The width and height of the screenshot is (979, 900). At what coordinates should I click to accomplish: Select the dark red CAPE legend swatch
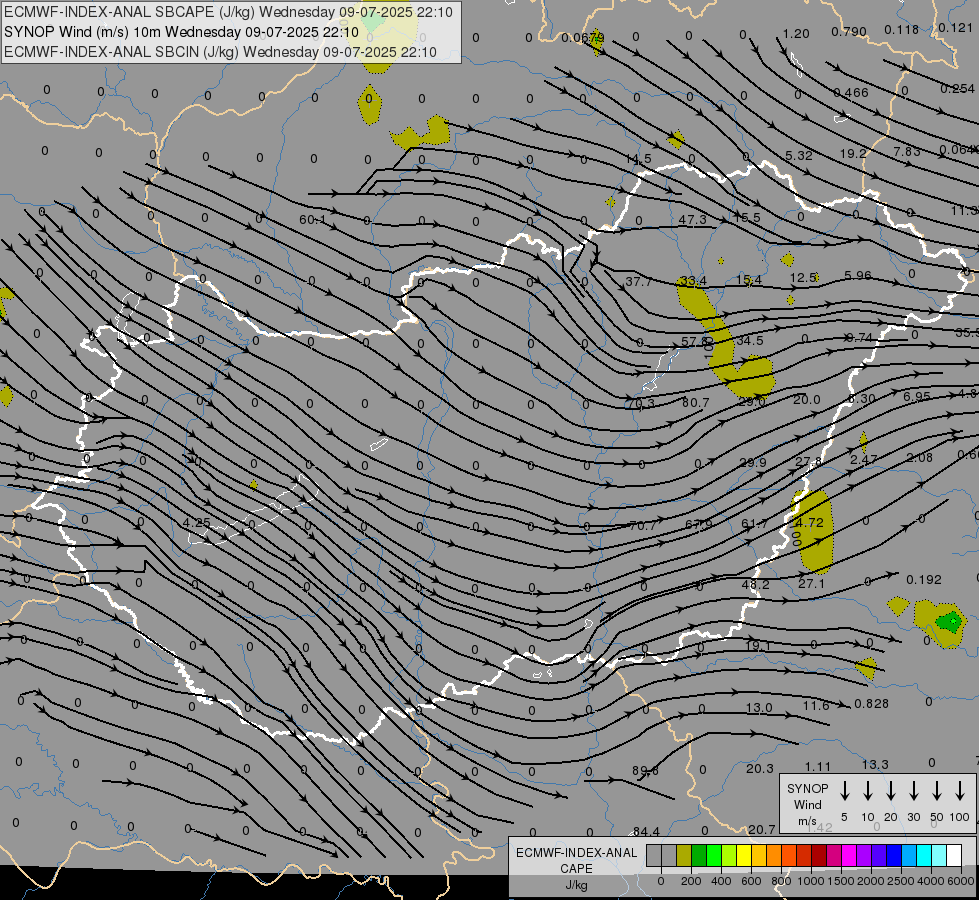pyautogui.click(x=819, y=855)
